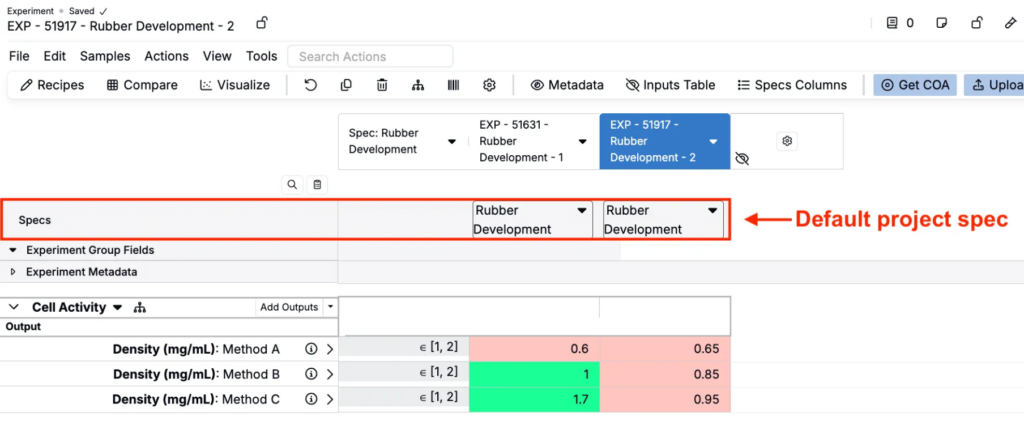This screenshot has height=438, width=1024.
Task: Click the magnifier search icon above Specs
Action: click(x=292, y=184)
